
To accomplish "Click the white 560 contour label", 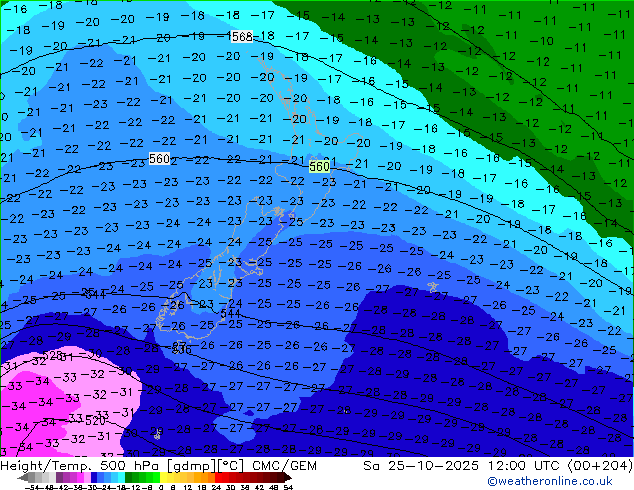I will pyautogui.click(x=159, y=158).
